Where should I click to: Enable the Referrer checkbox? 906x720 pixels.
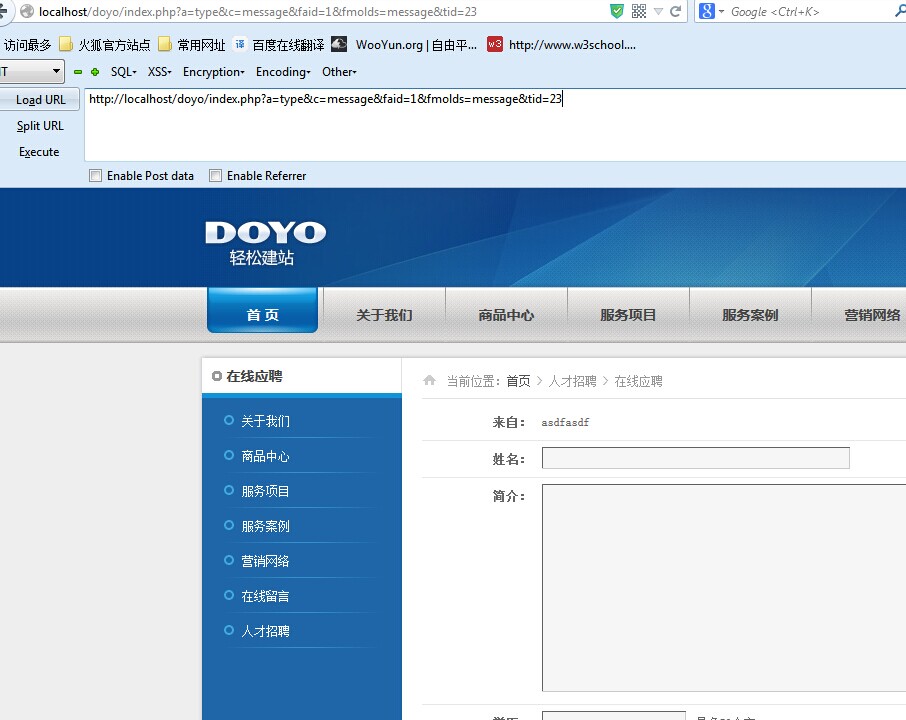click(216, 176)
